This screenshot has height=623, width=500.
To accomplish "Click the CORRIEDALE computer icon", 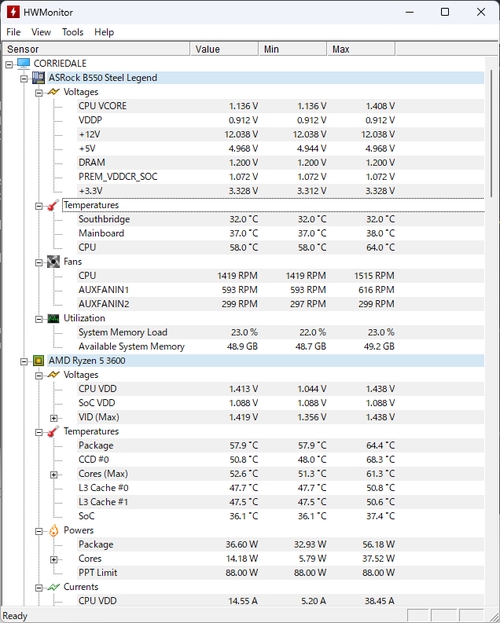I will click(x=23, y=64).
